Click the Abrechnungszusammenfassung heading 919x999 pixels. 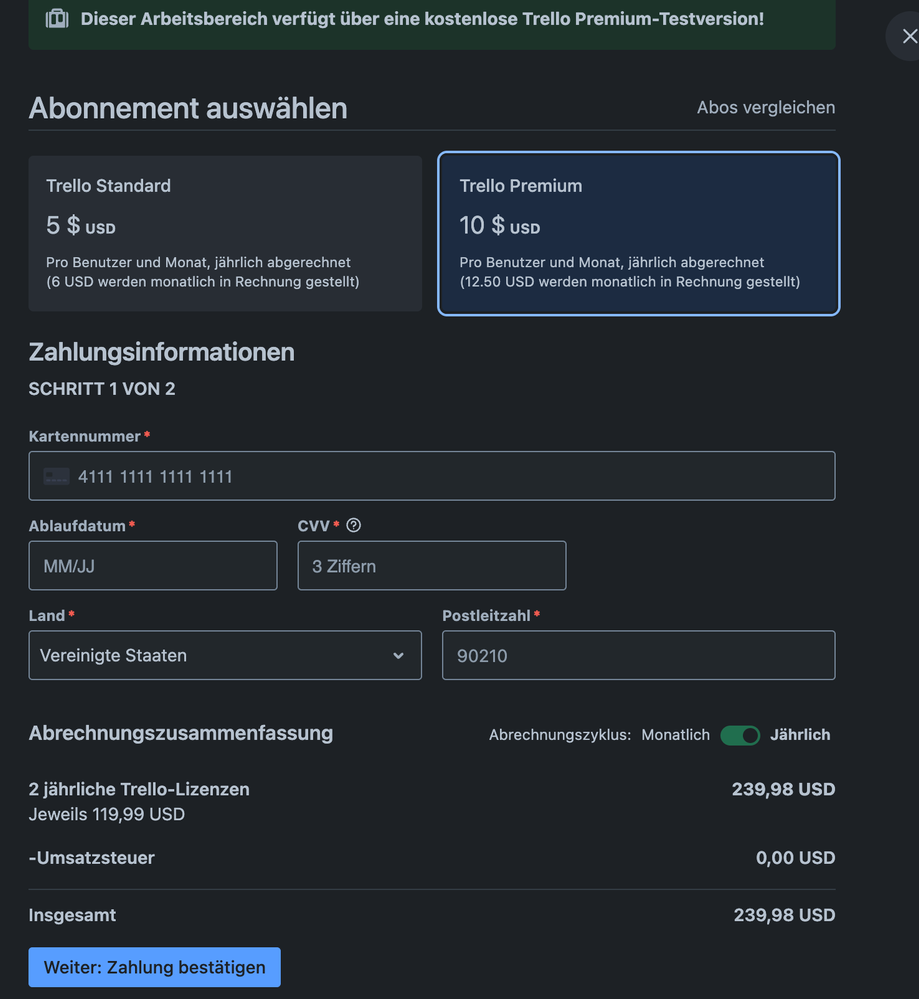(181, 733)
